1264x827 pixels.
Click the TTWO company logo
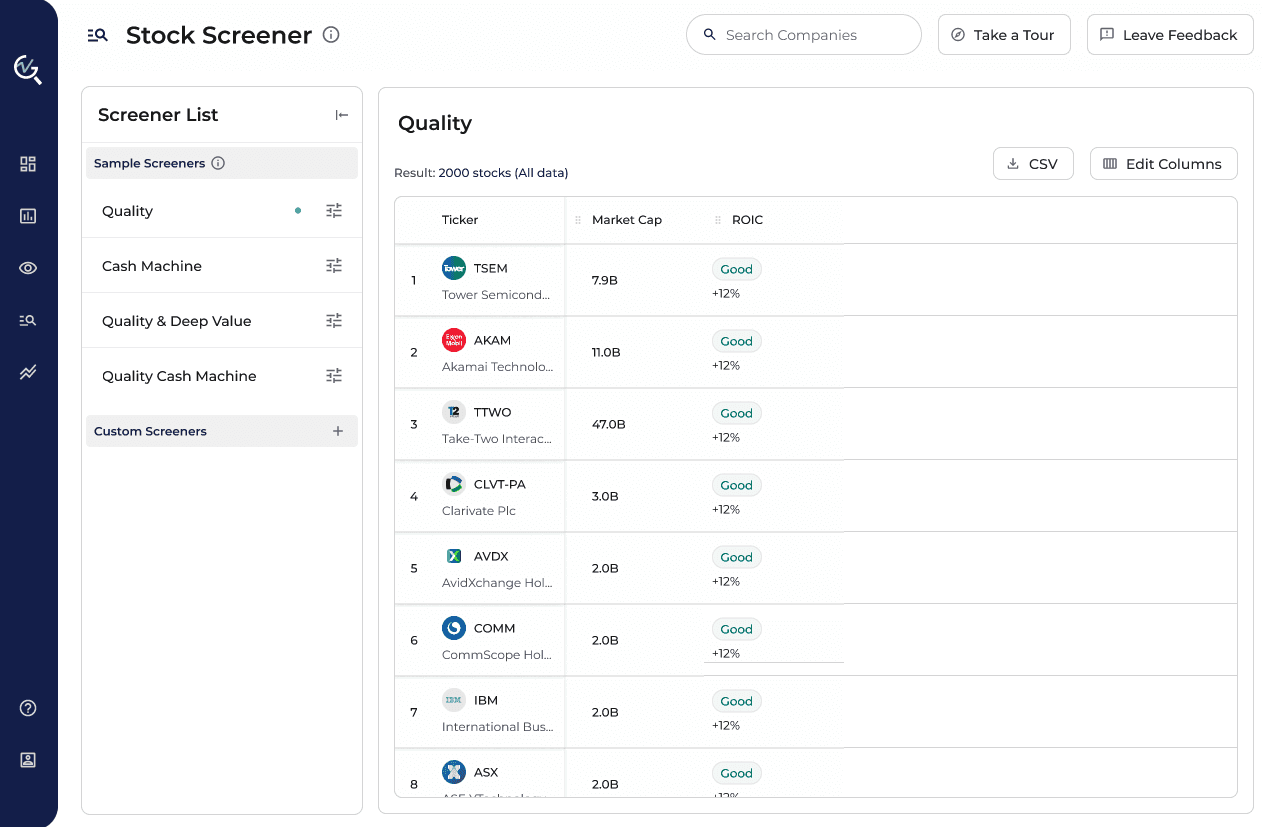pyautogui.click(x=454, y=412)
